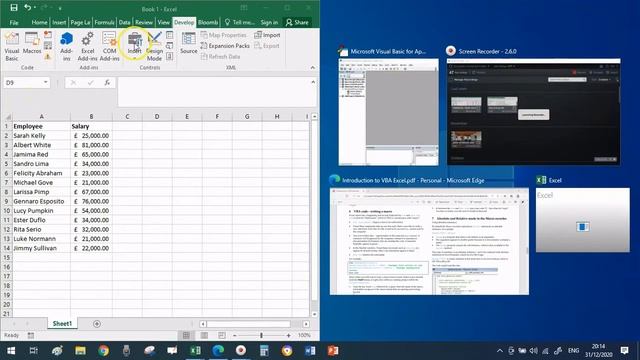The image size is (640, 360).
Task: Click the Add-ins button in ribbon
Action: (66, 46)
